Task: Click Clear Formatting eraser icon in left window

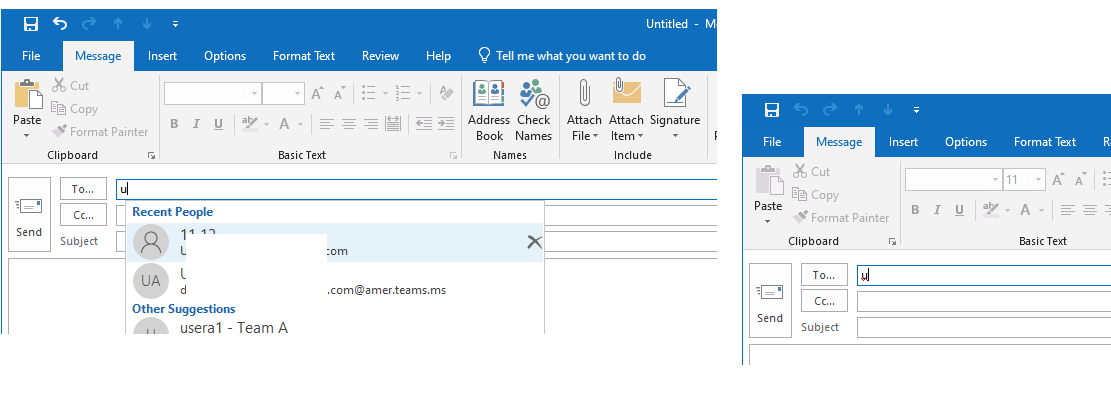Action: (x=446, y=93)
